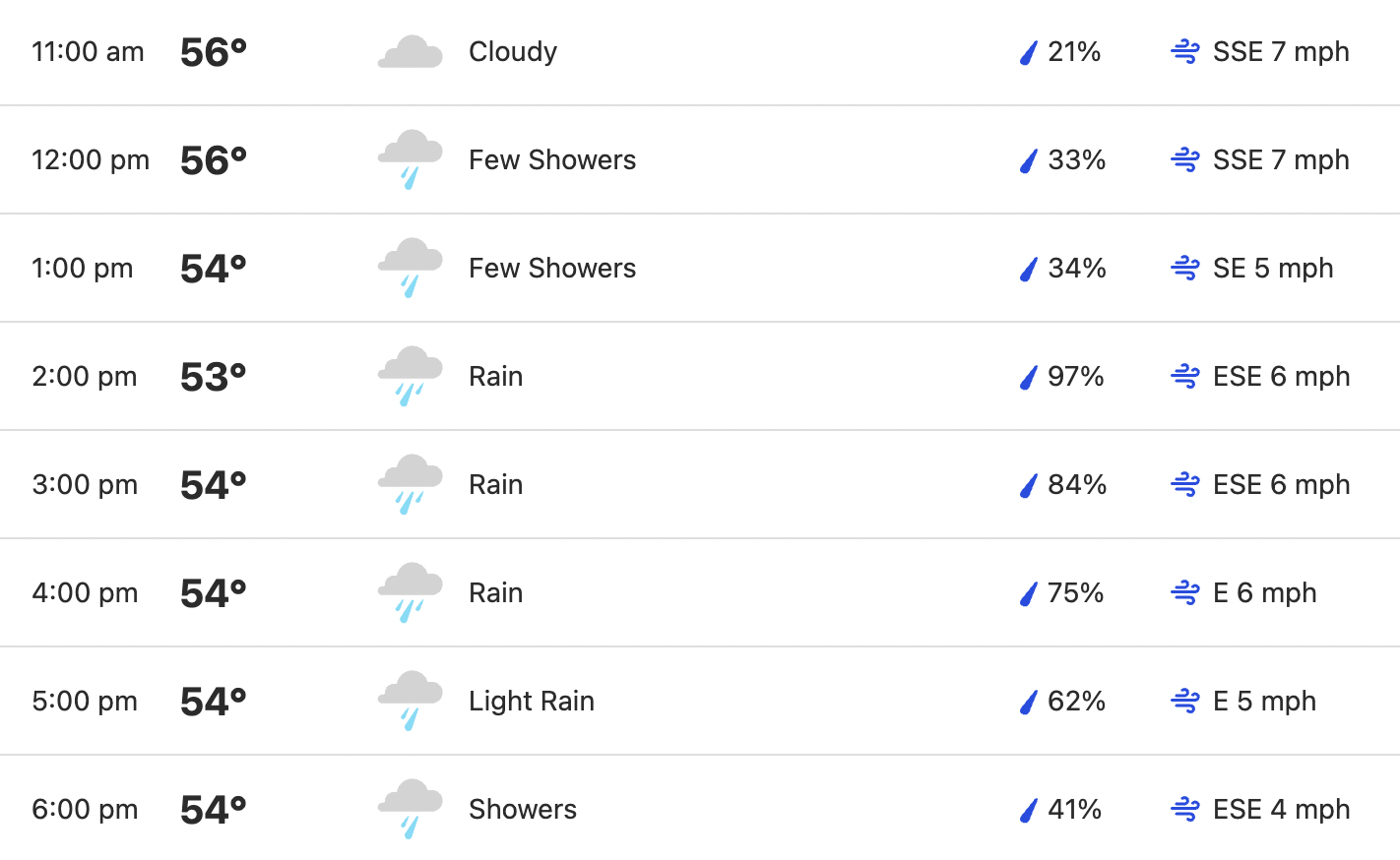This screenshot has height=860, width=1400.
Task: Click the SSE 7 mph wind at 12:00 pm
Action: point(1281,159)
